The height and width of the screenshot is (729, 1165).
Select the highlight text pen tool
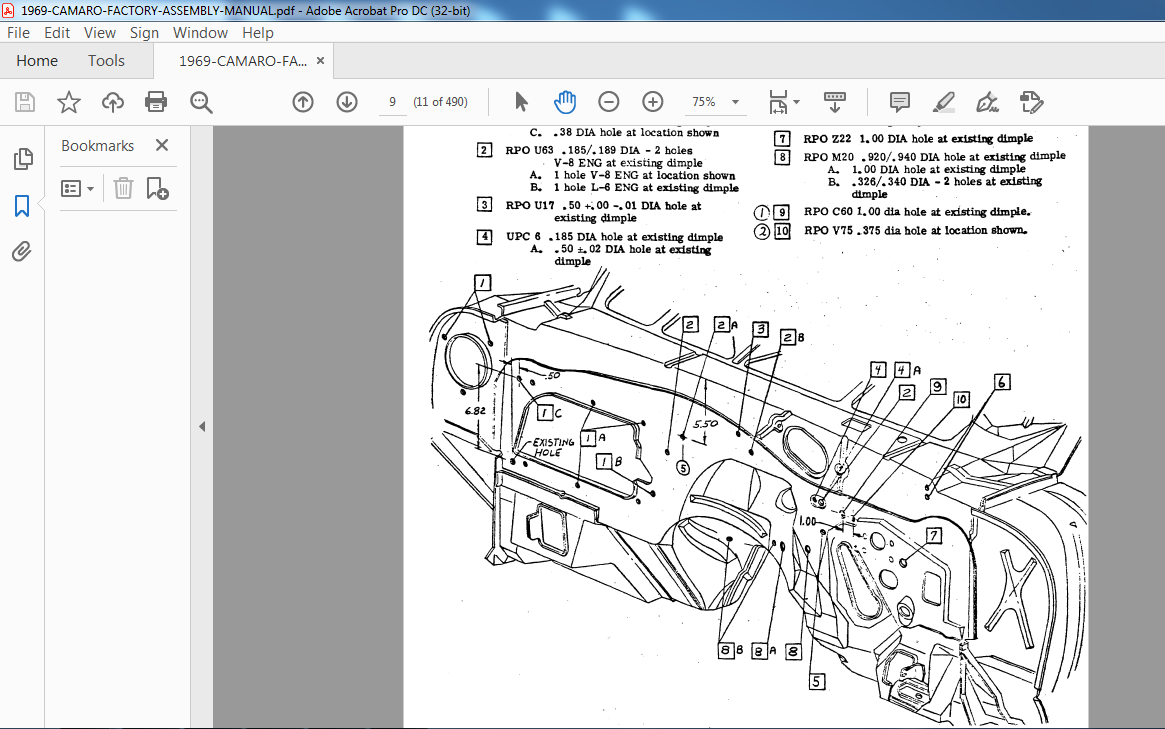(944, 102)
